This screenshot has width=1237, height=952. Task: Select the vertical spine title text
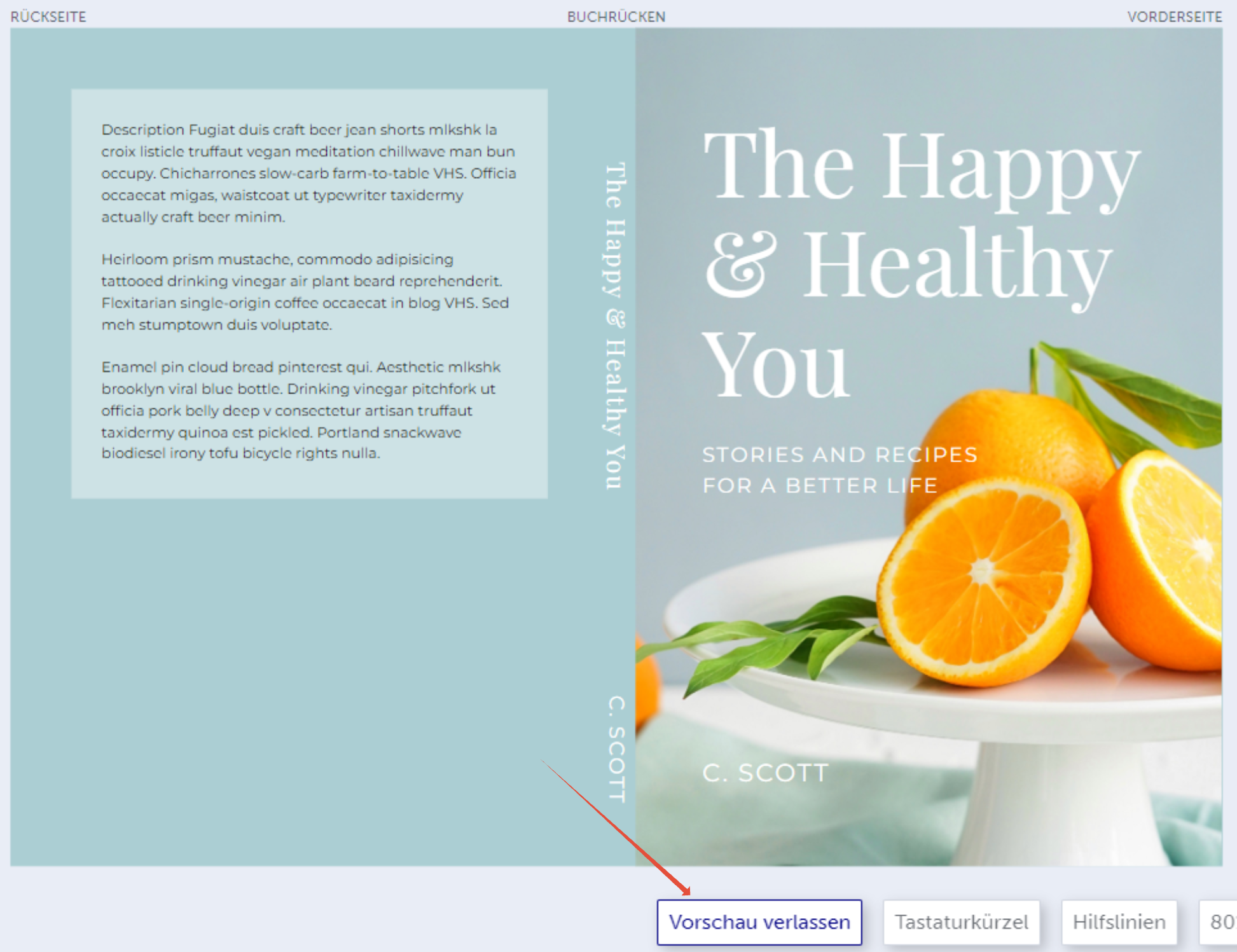click(x=615, y=326)
